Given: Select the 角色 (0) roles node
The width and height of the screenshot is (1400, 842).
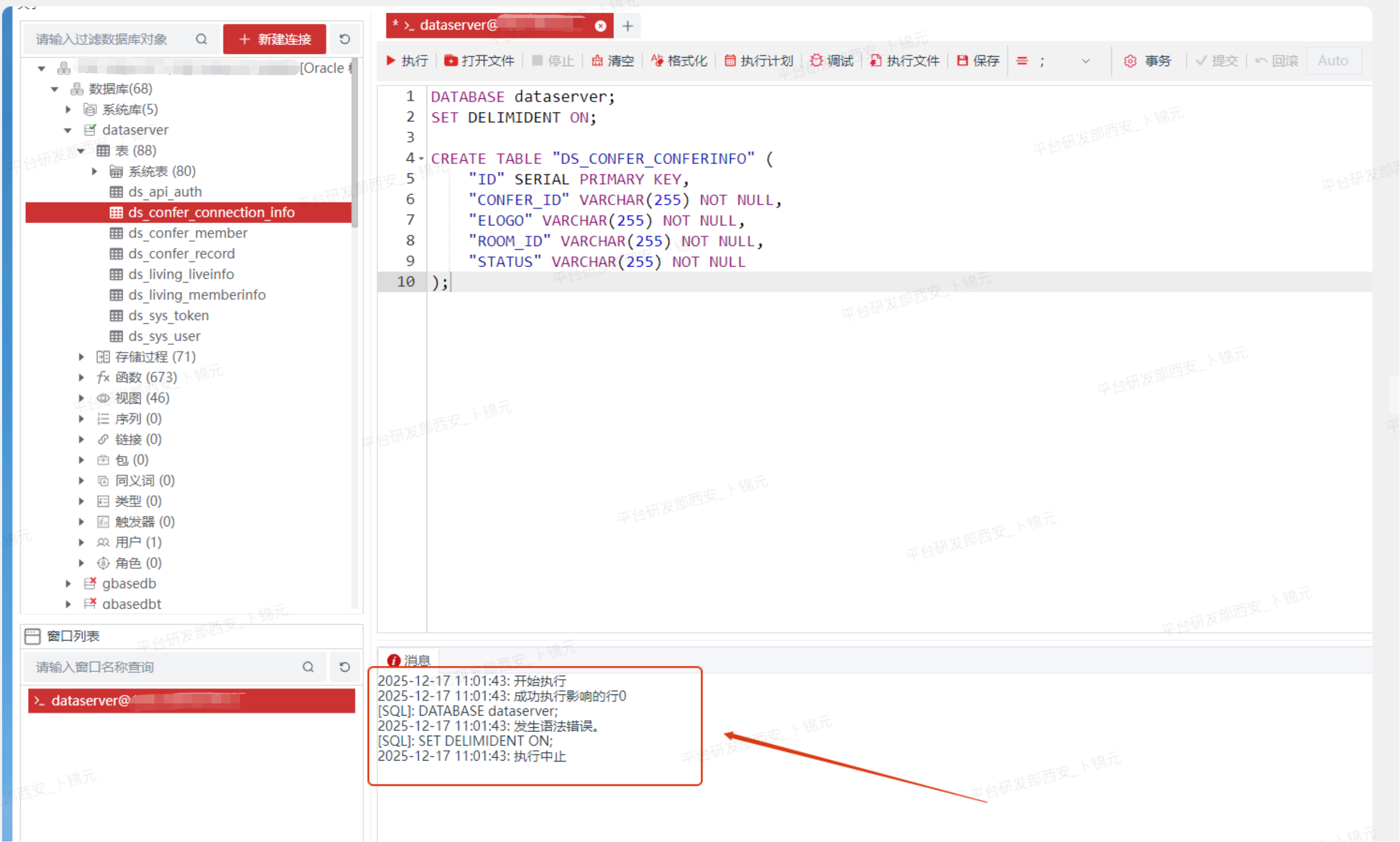Looking at the screenshot, I should [x=139, y=563].
